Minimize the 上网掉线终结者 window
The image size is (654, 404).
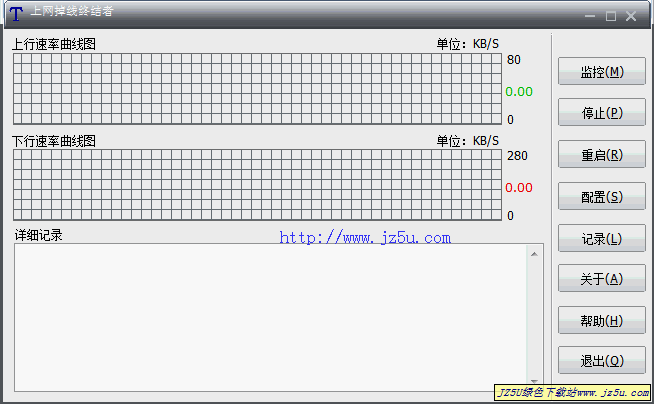click(x=590, y=16)
